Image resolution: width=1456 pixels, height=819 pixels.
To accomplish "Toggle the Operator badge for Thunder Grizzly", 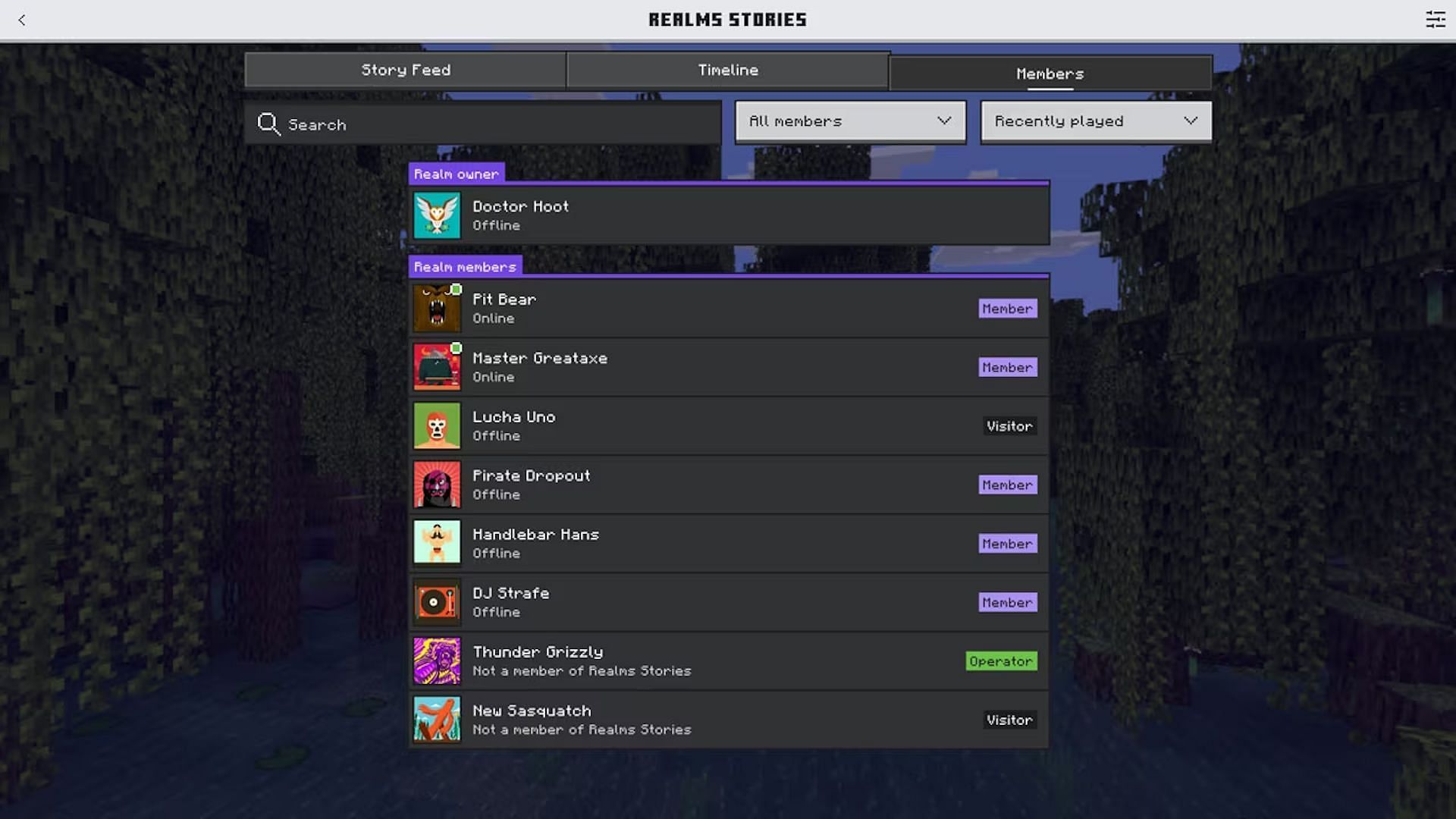I will coord(1001,660).
